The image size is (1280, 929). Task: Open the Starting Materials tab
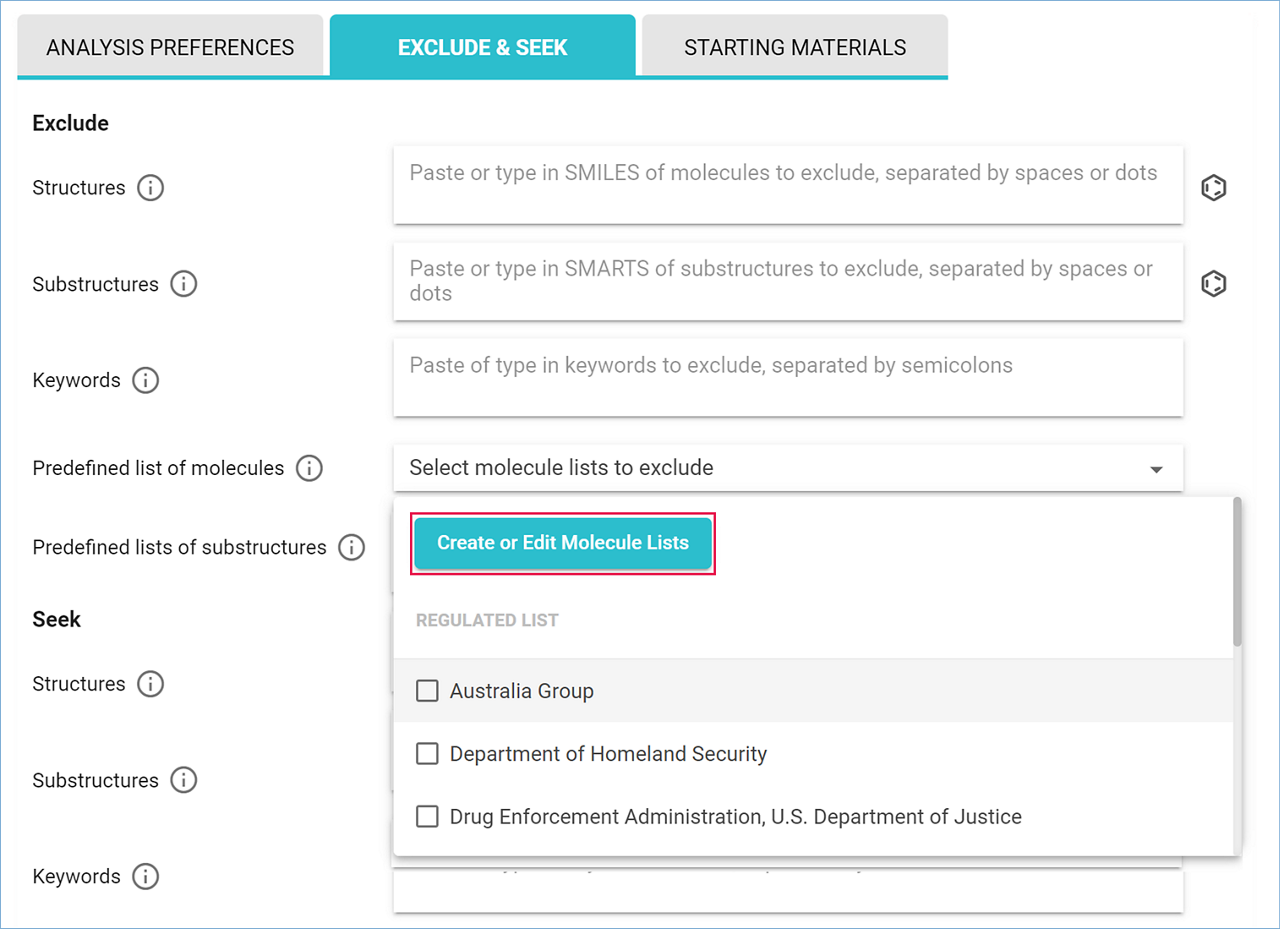(x=795, y=47)
